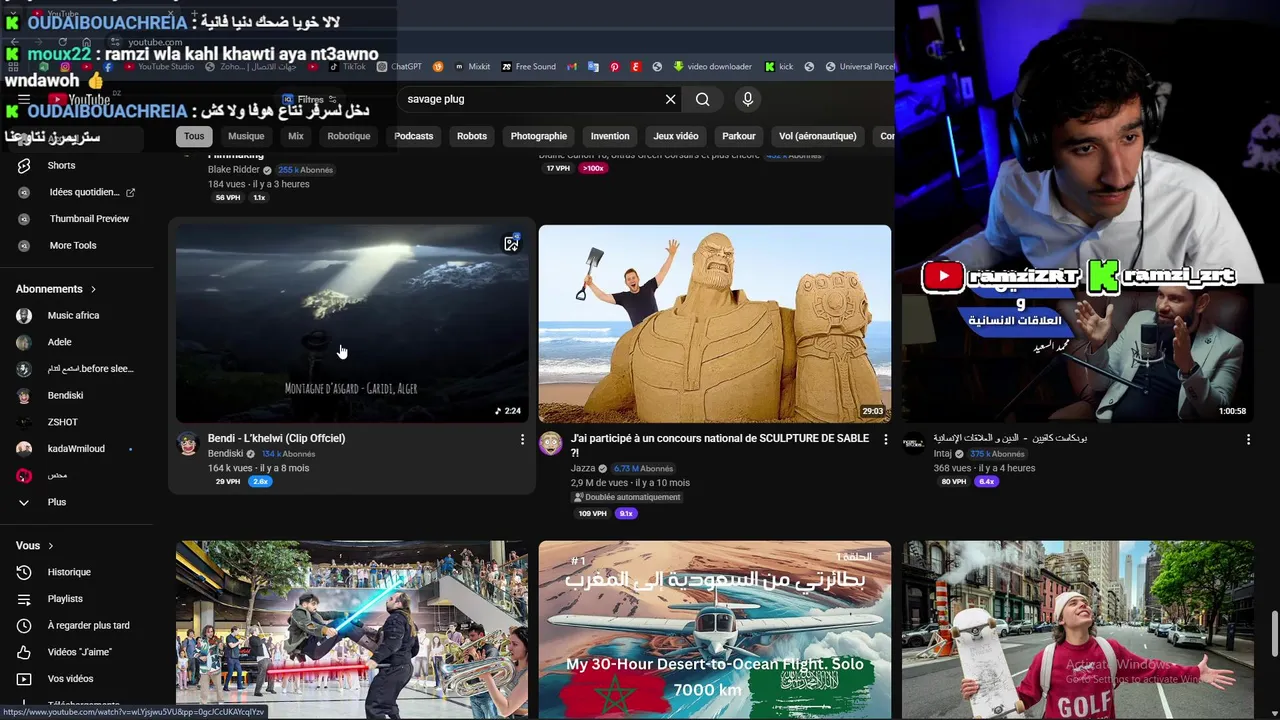Viewport: 1280px width, 720px height.
Task: Play the Montagne d'Asgard thumbnail video
Action: point(352,323)
